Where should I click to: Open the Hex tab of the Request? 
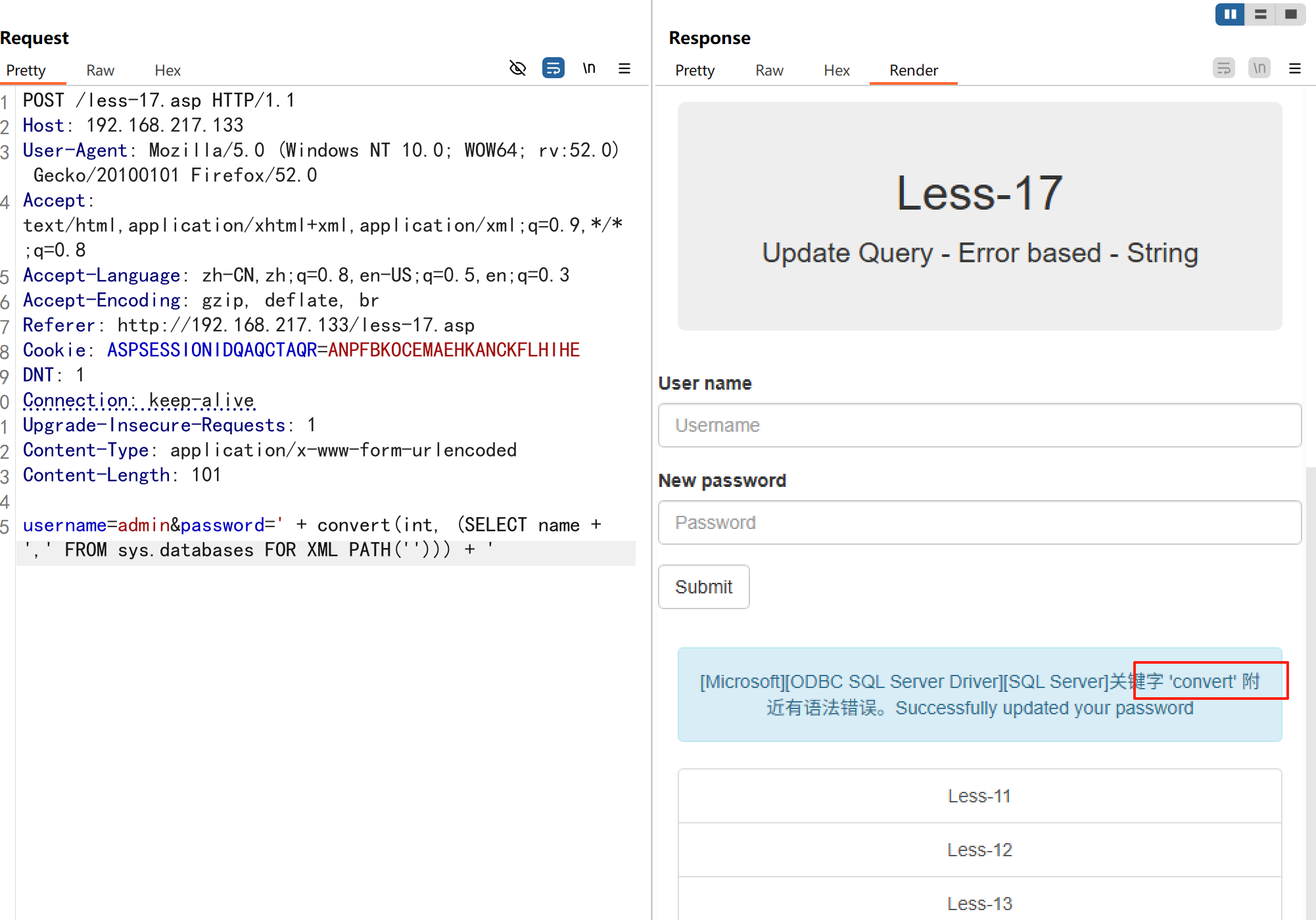167,70
